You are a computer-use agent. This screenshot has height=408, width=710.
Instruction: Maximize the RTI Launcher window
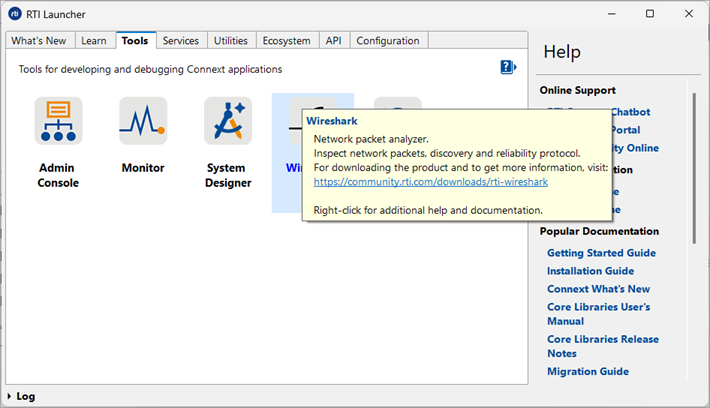(650, 14)
